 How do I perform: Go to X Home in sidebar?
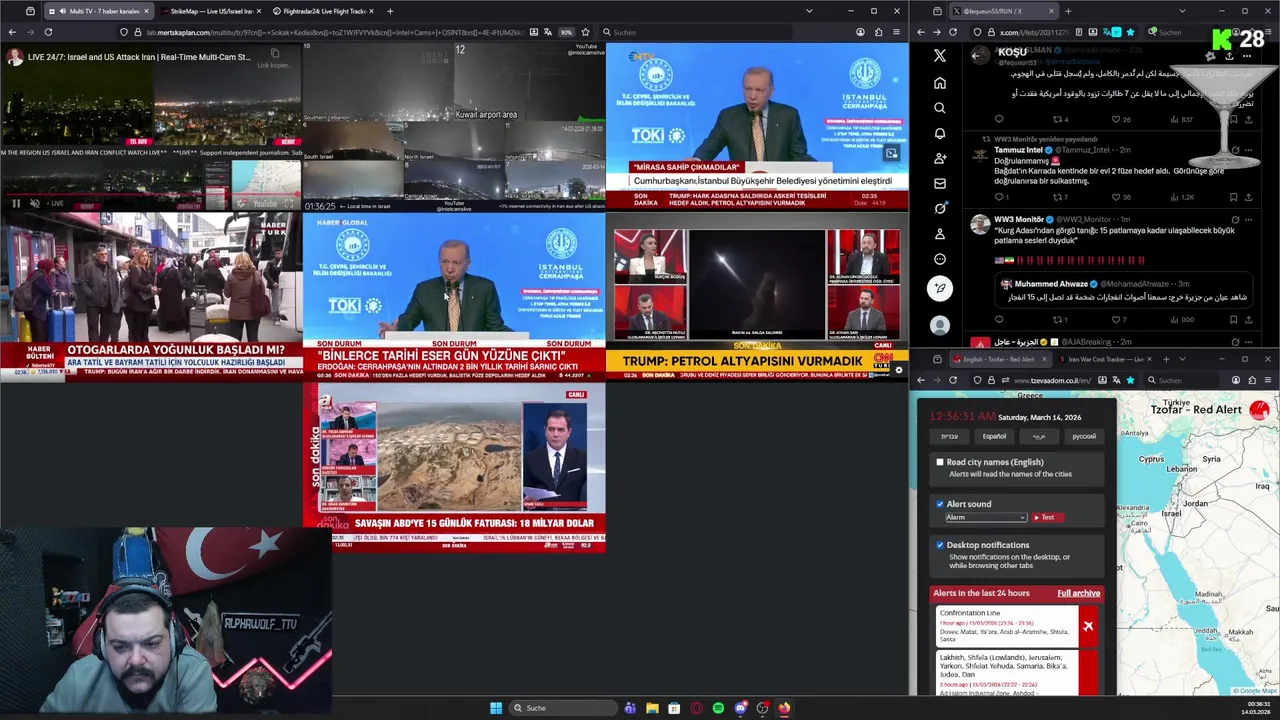(x=939, y=83)
